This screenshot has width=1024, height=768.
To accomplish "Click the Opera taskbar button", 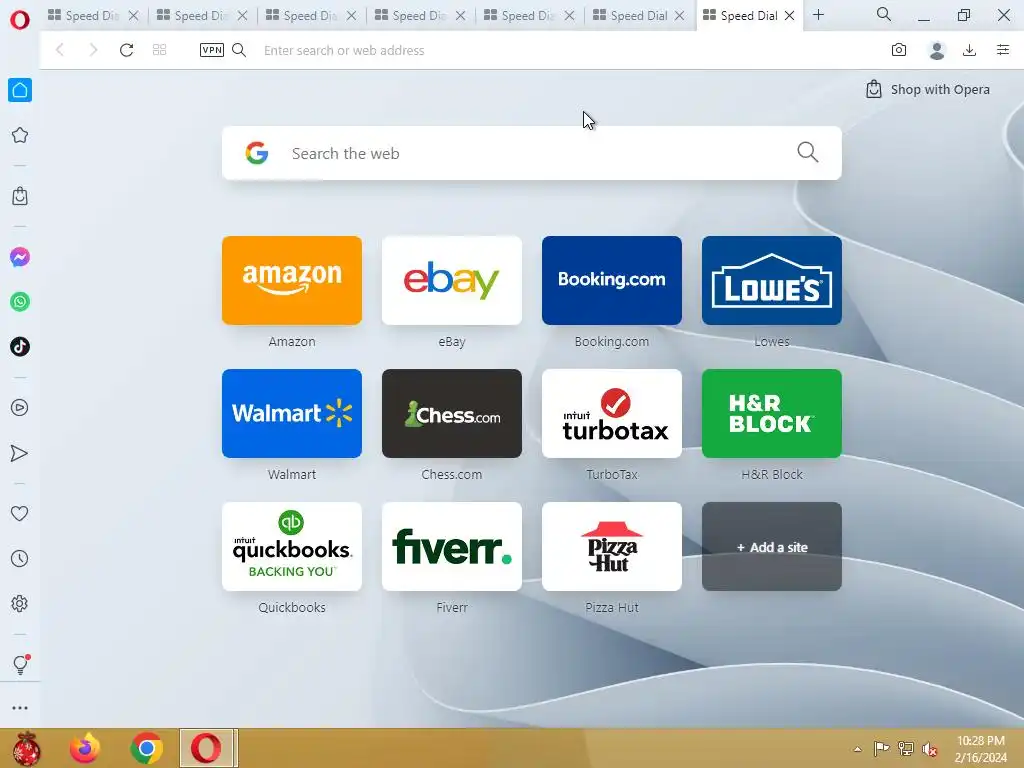I will (x=208, y=748).
